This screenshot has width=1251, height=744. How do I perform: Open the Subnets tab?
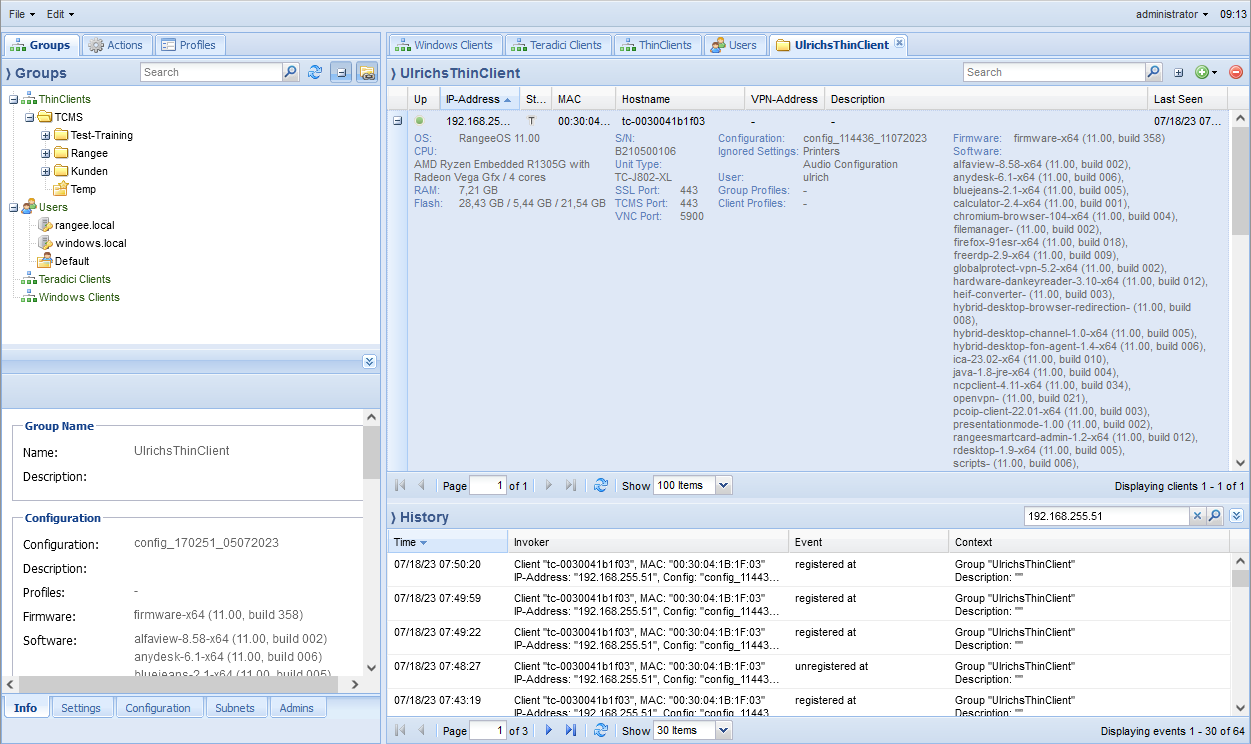coord(236,708)
